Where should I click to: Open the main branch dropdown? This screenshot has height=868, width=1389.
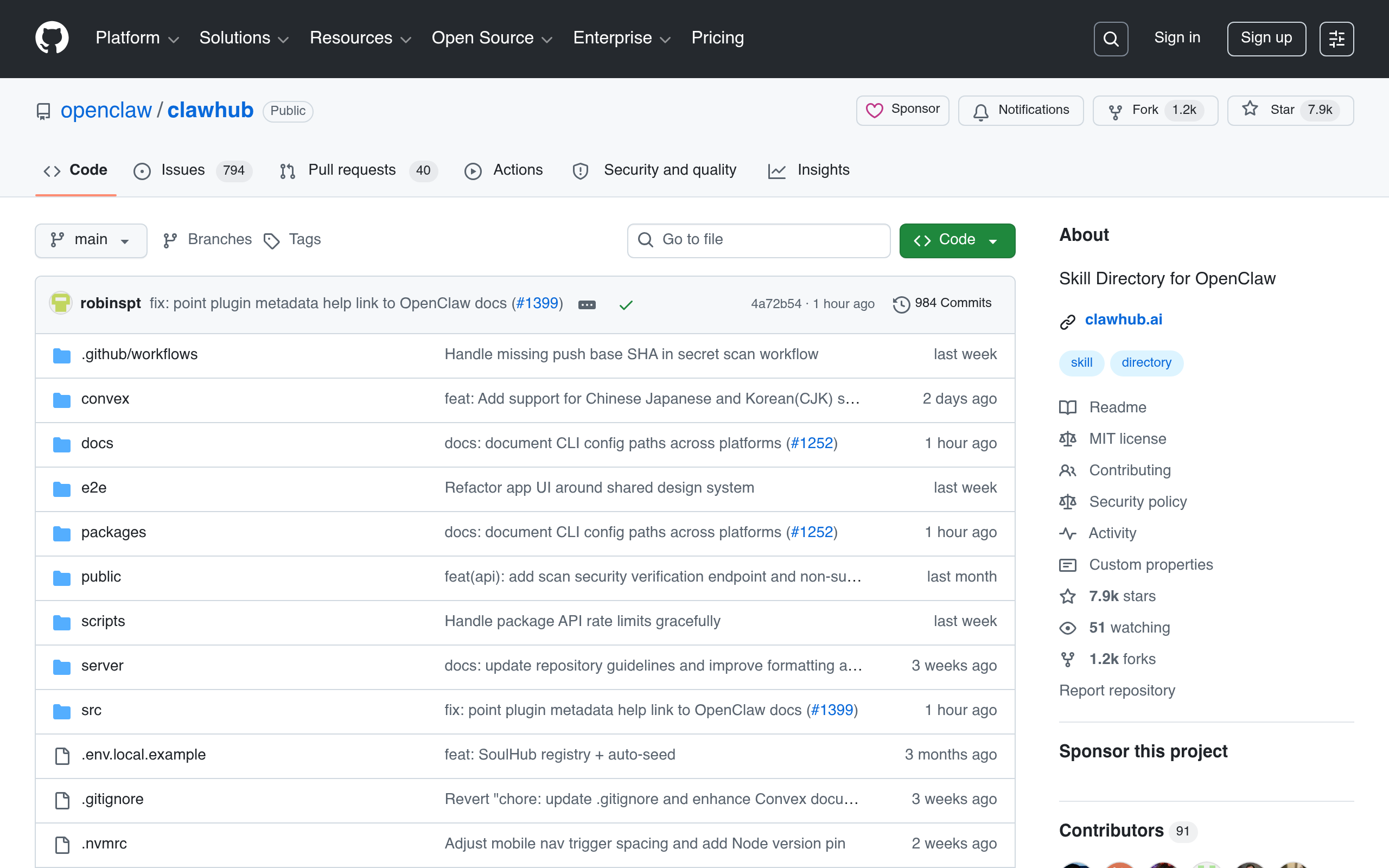[91, 240]
